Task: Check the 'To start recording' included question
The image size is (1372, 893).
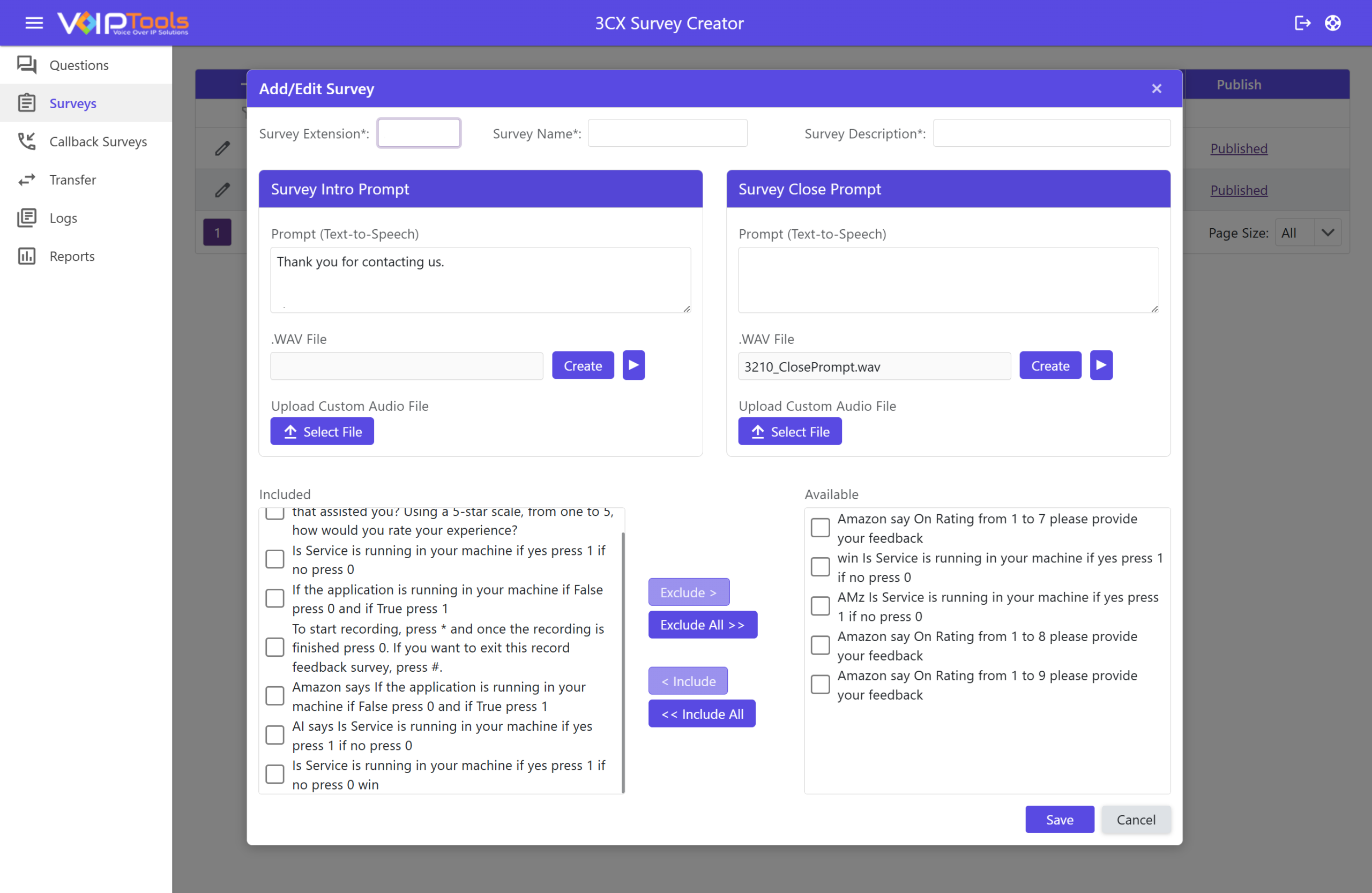Action: click(x=275, y=648)
